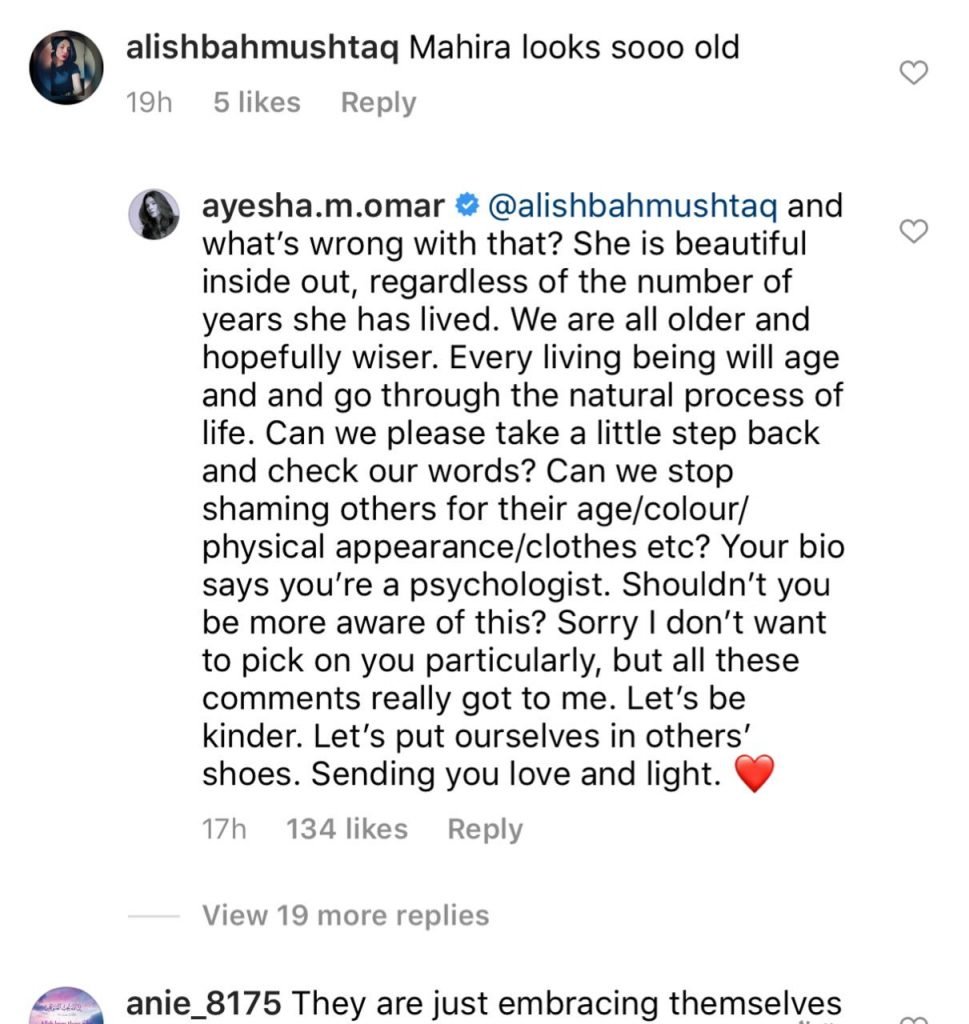This screenshot has width=969, height=1024.
Task: Tap the 19h timestamp
Action: pos(149,103)
